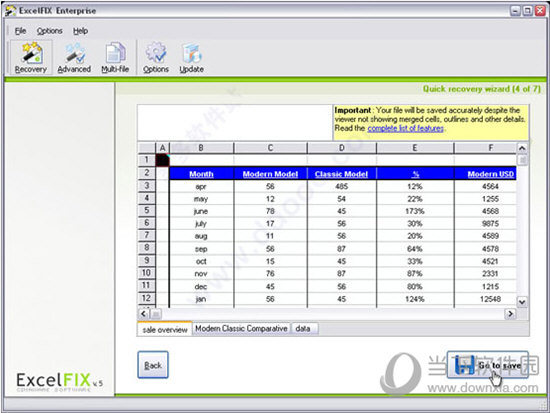Image resolution: width=550 pixels, height=413 pixels.
Task: Click the cell containing '12548'
Action: coord(485,299)
